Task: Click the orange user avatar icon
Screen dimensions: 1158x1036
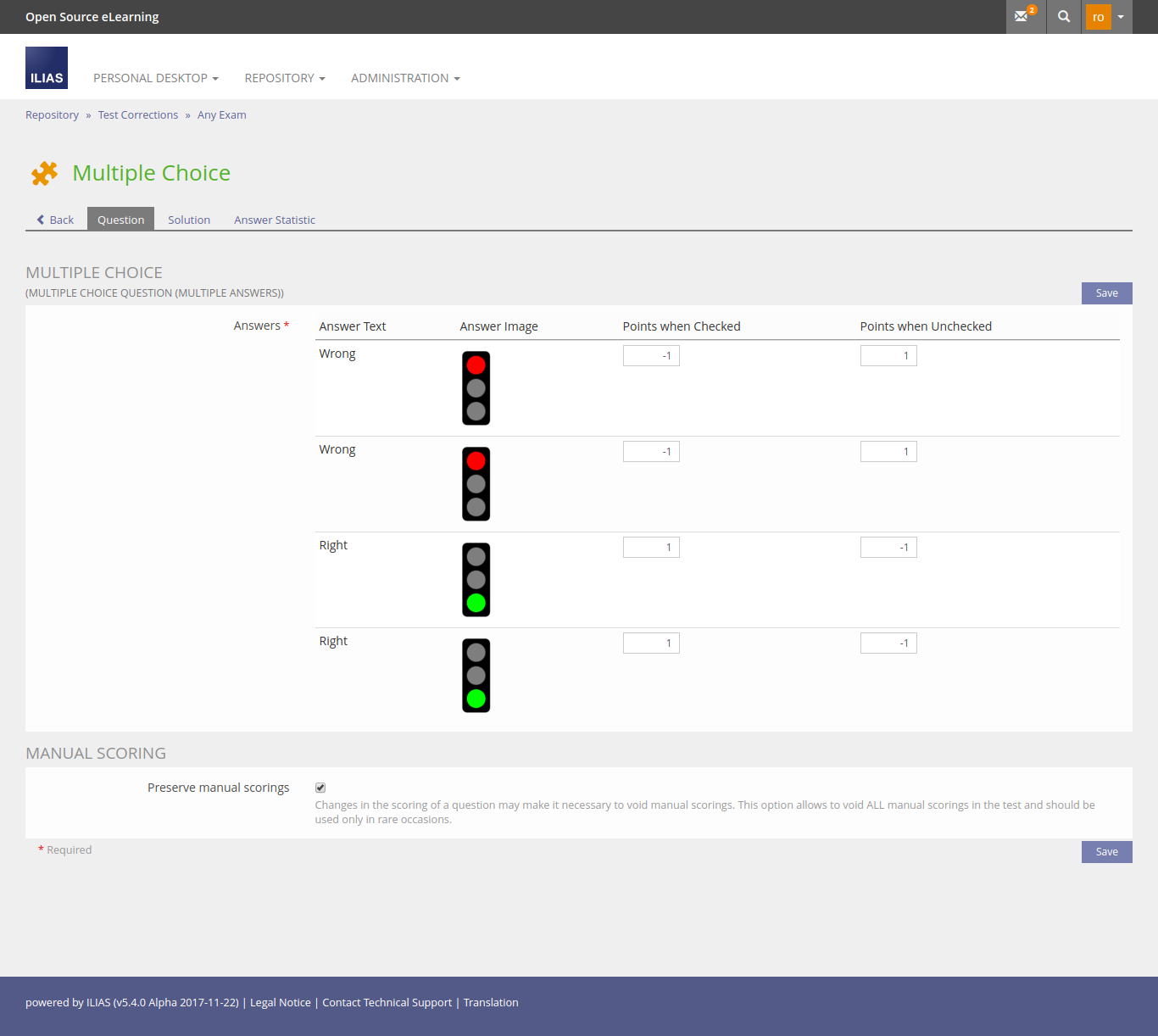Action: pyautogui.click(x=1098, y=17)
